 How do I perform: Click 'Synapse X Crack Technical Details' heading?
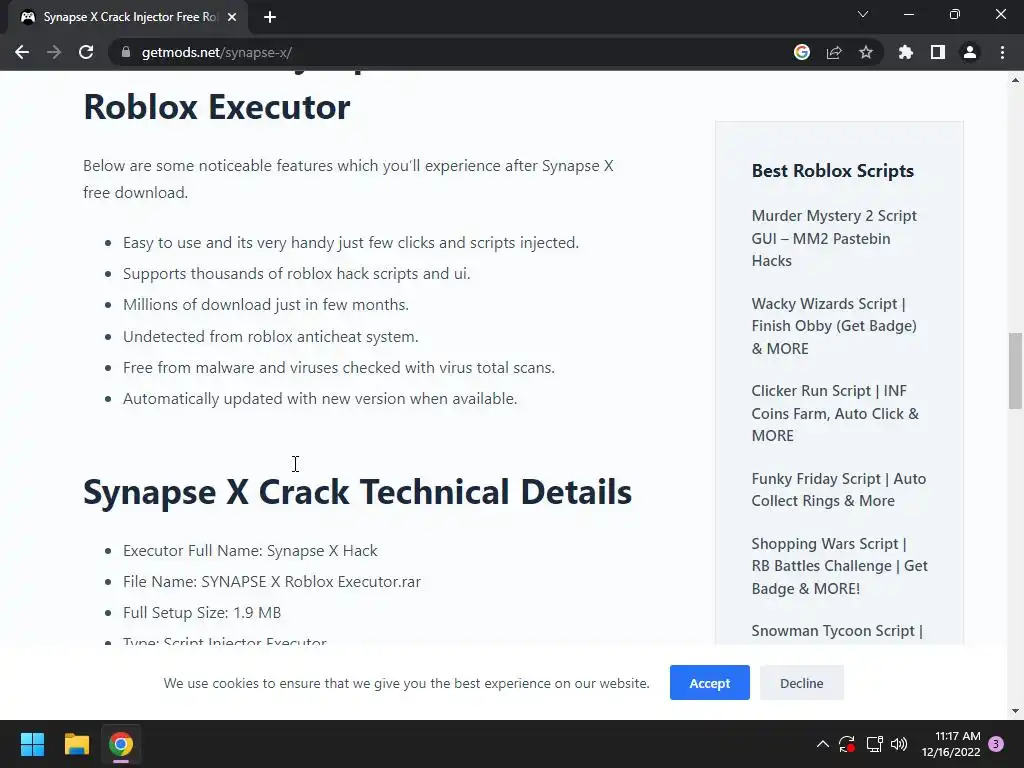click(x=357, y=492)
